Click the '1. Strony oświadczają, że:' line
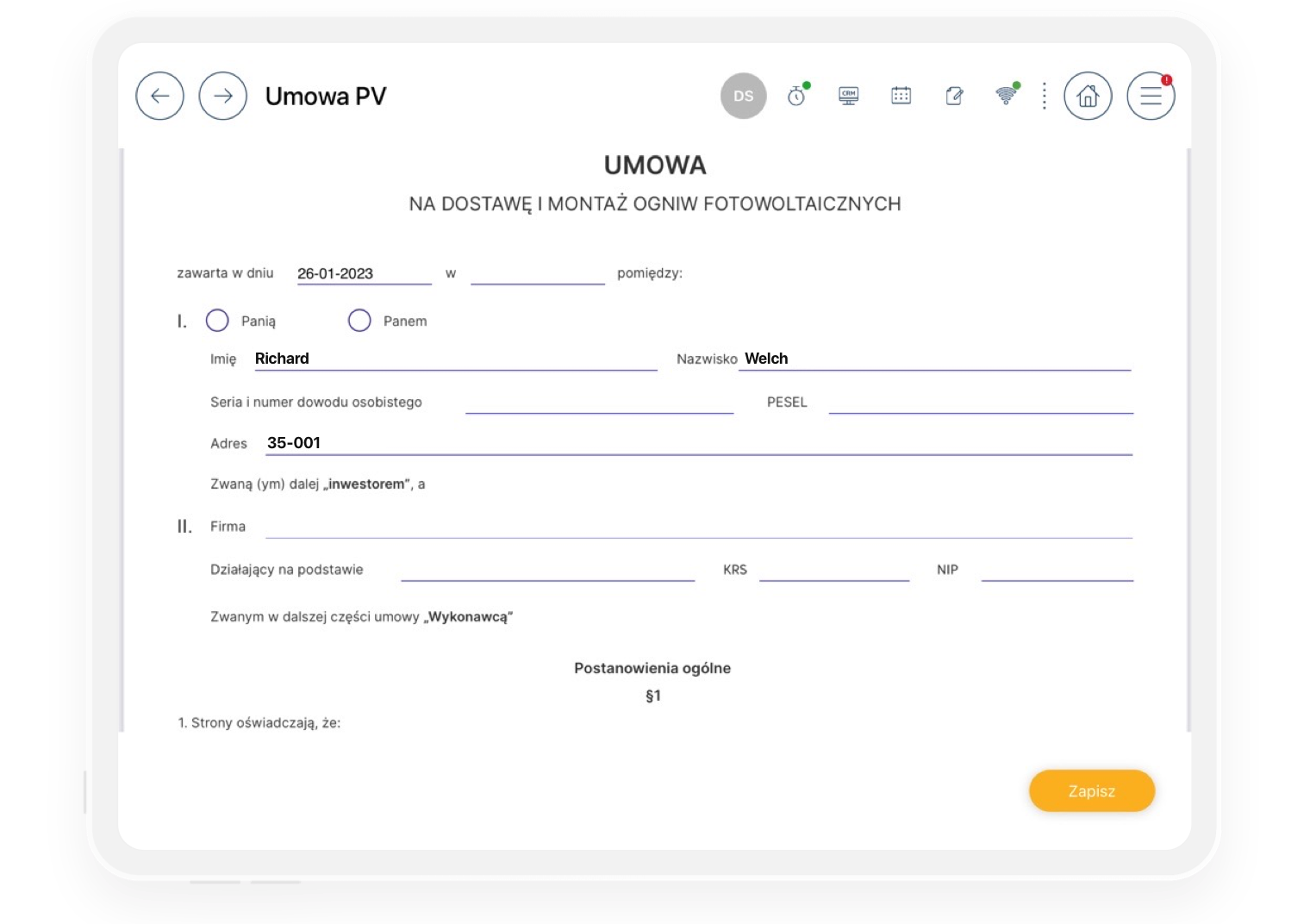This screenshot has height=924, width=1310. 259,723
